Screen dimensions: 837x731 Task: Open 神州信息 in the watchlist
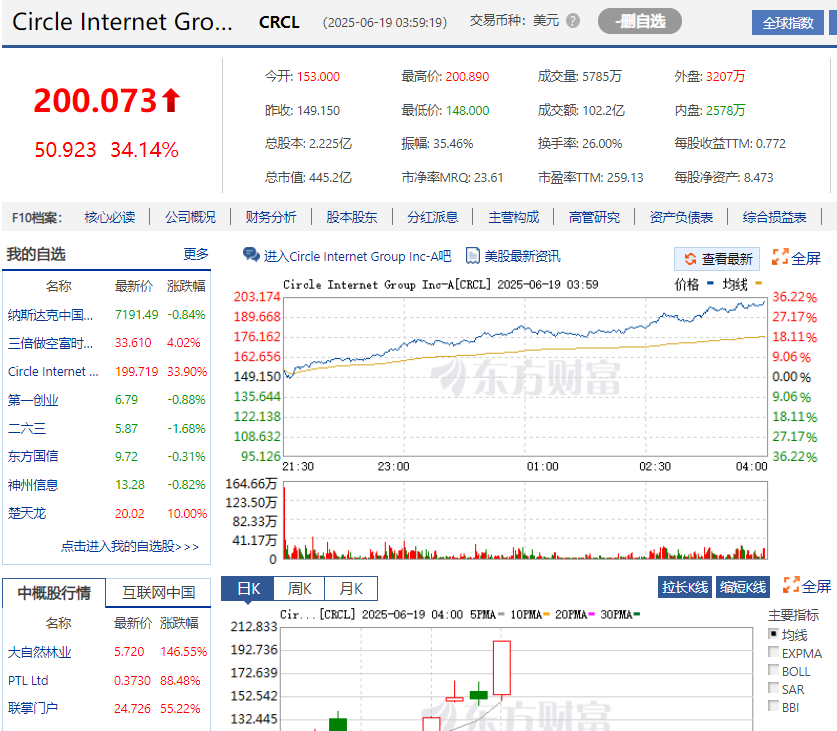tap(33, 485)
